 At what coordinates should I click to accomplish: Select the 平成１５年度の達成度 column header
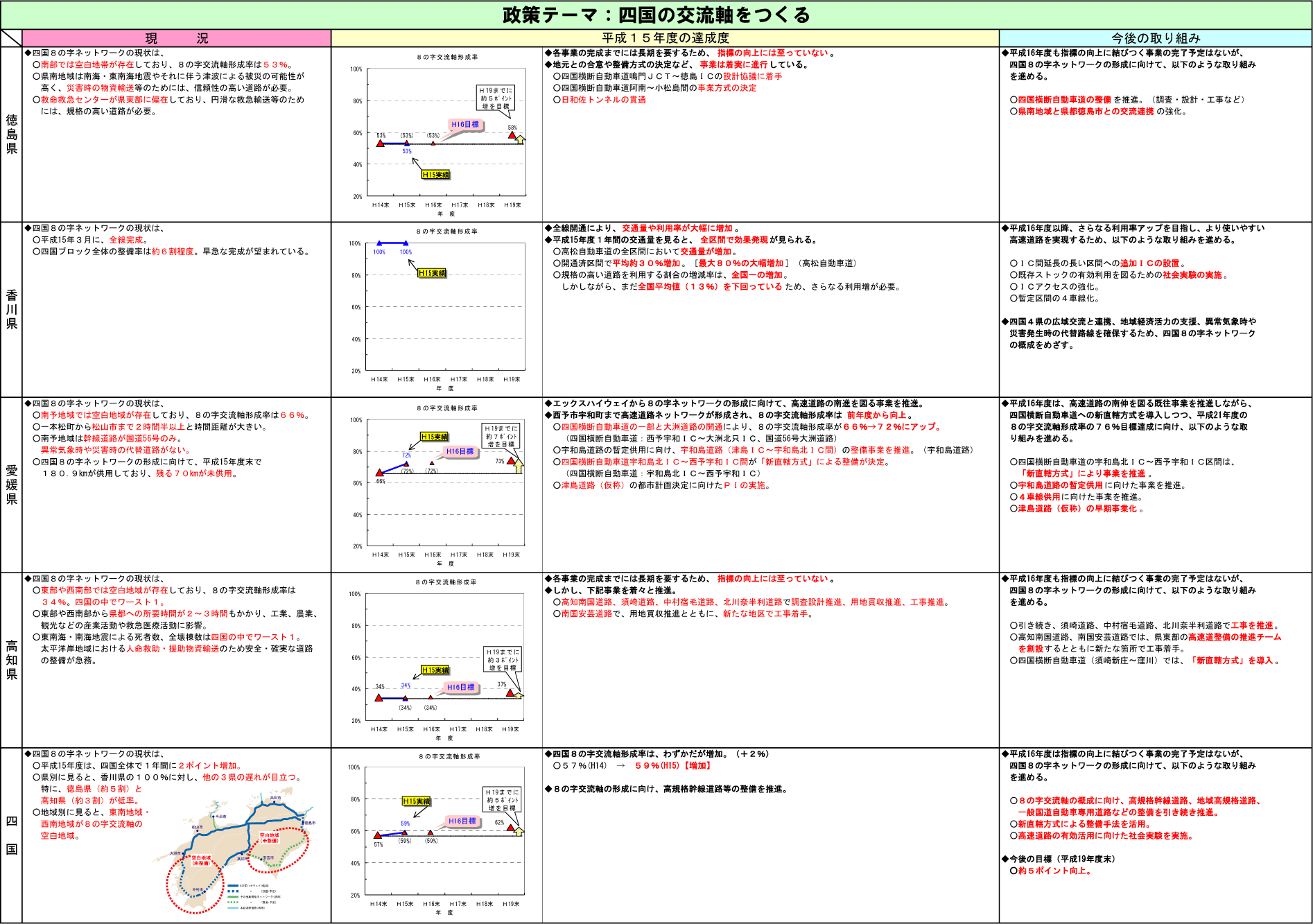[x=665, y=38]
